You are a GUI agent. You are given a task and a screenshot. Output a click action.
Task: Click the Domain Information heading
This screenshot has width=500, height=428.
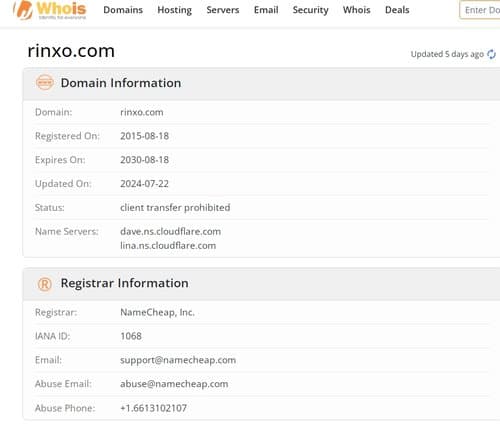tap(121, 83)
